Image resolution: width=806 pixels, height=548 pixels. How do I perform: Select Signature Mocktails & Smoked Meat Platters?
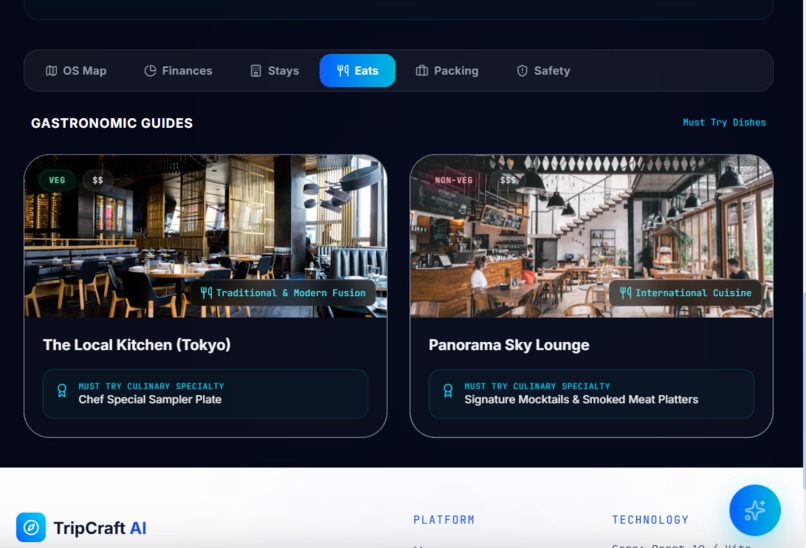(591, 394)
